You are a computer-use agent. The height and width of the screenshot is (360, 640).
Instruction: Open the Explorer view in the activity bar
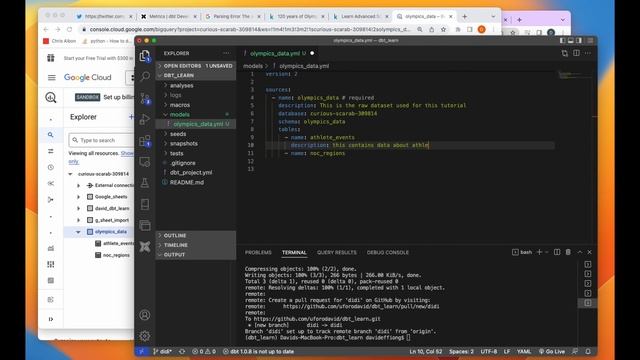[x=144, y=56]
